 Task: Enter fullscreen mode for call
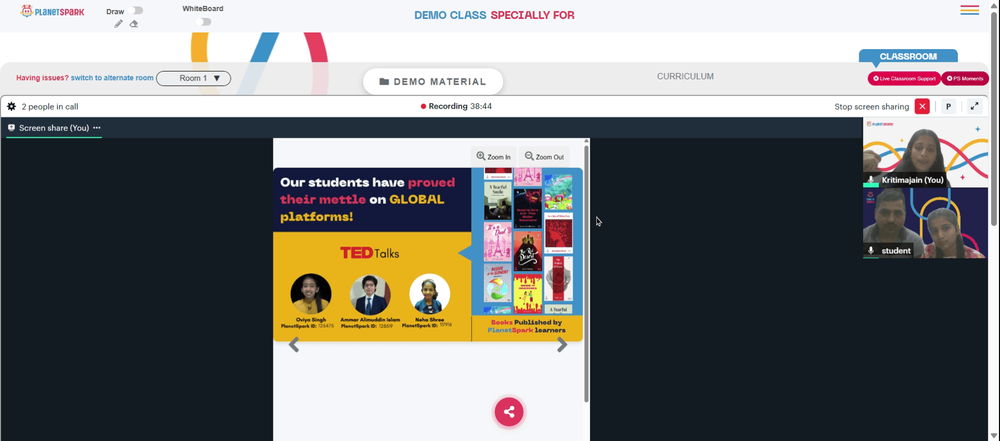(974, 107)
